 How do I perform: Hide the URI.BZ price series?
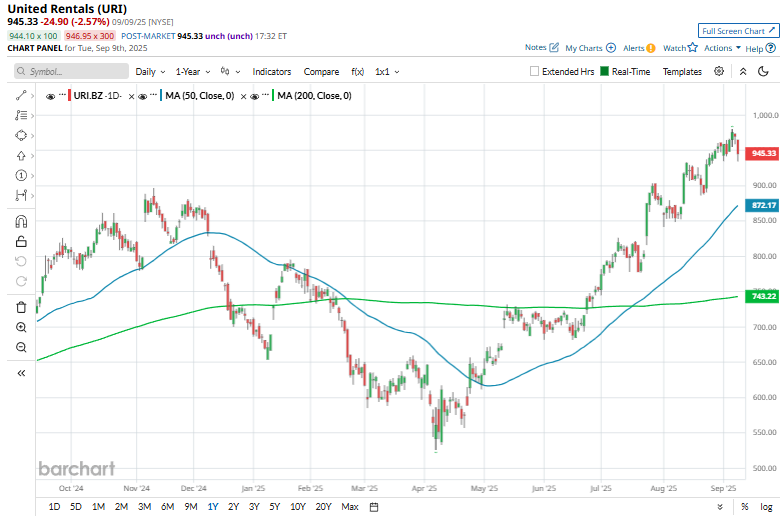(50, 97)
